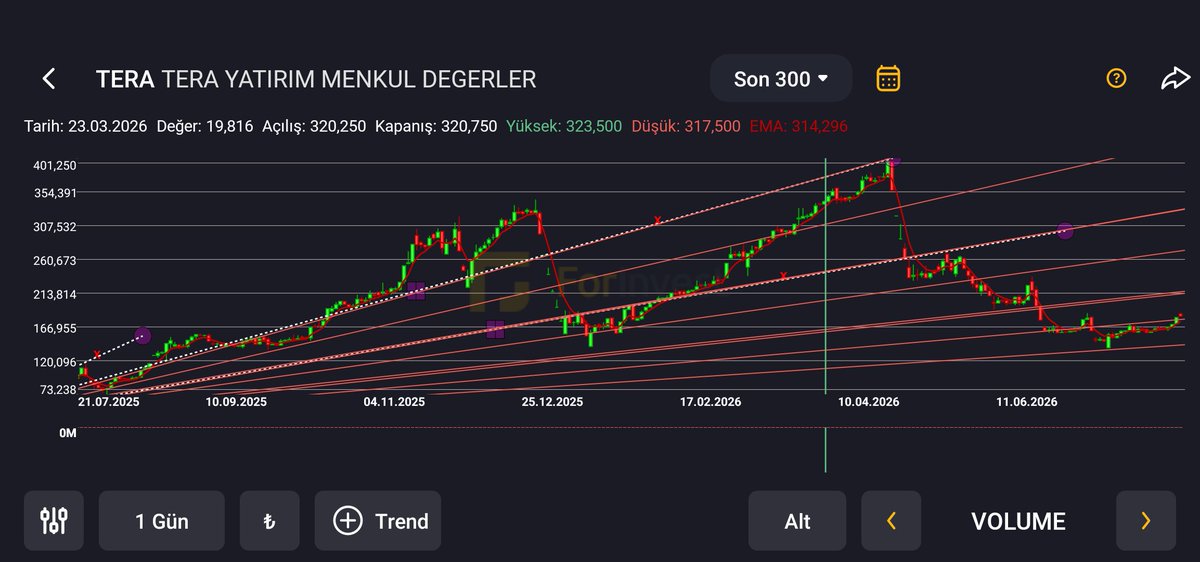Viewport: 1200px width, 562px height.
Task: Go to next indicator with right chevron
Action: (1146, 520)
